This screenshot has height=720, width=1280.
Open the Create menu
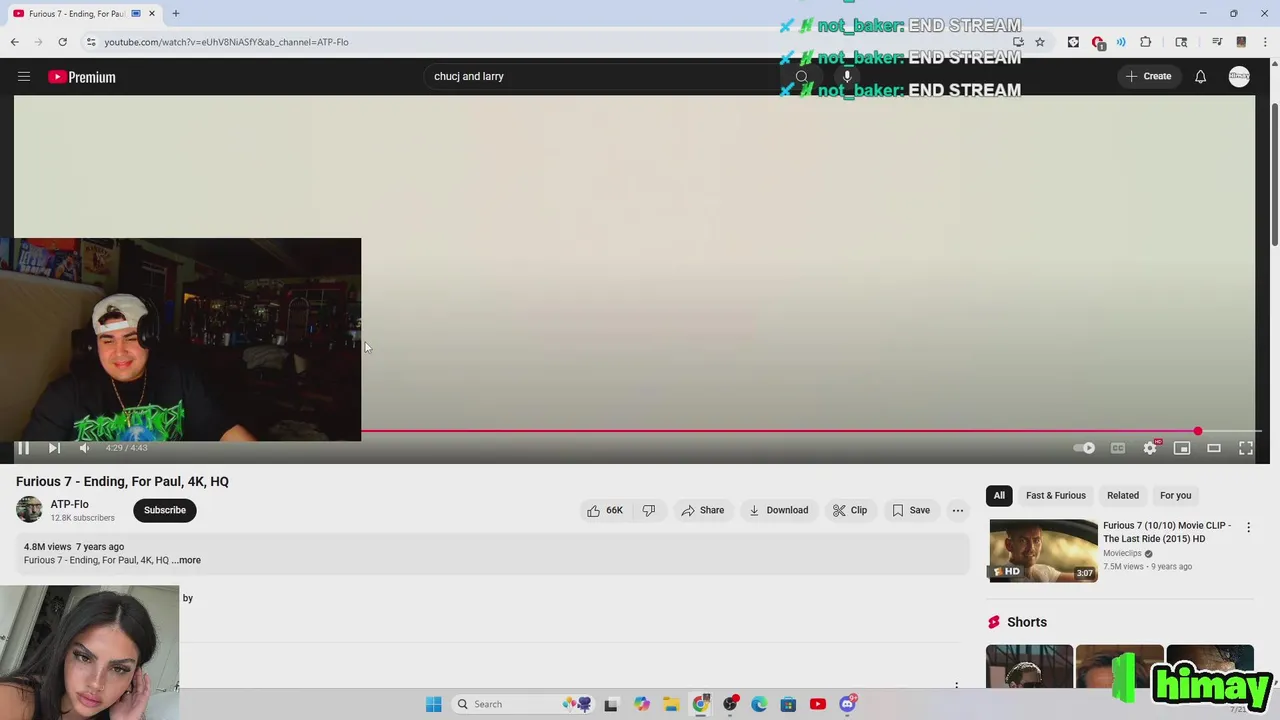[1148, 76]
